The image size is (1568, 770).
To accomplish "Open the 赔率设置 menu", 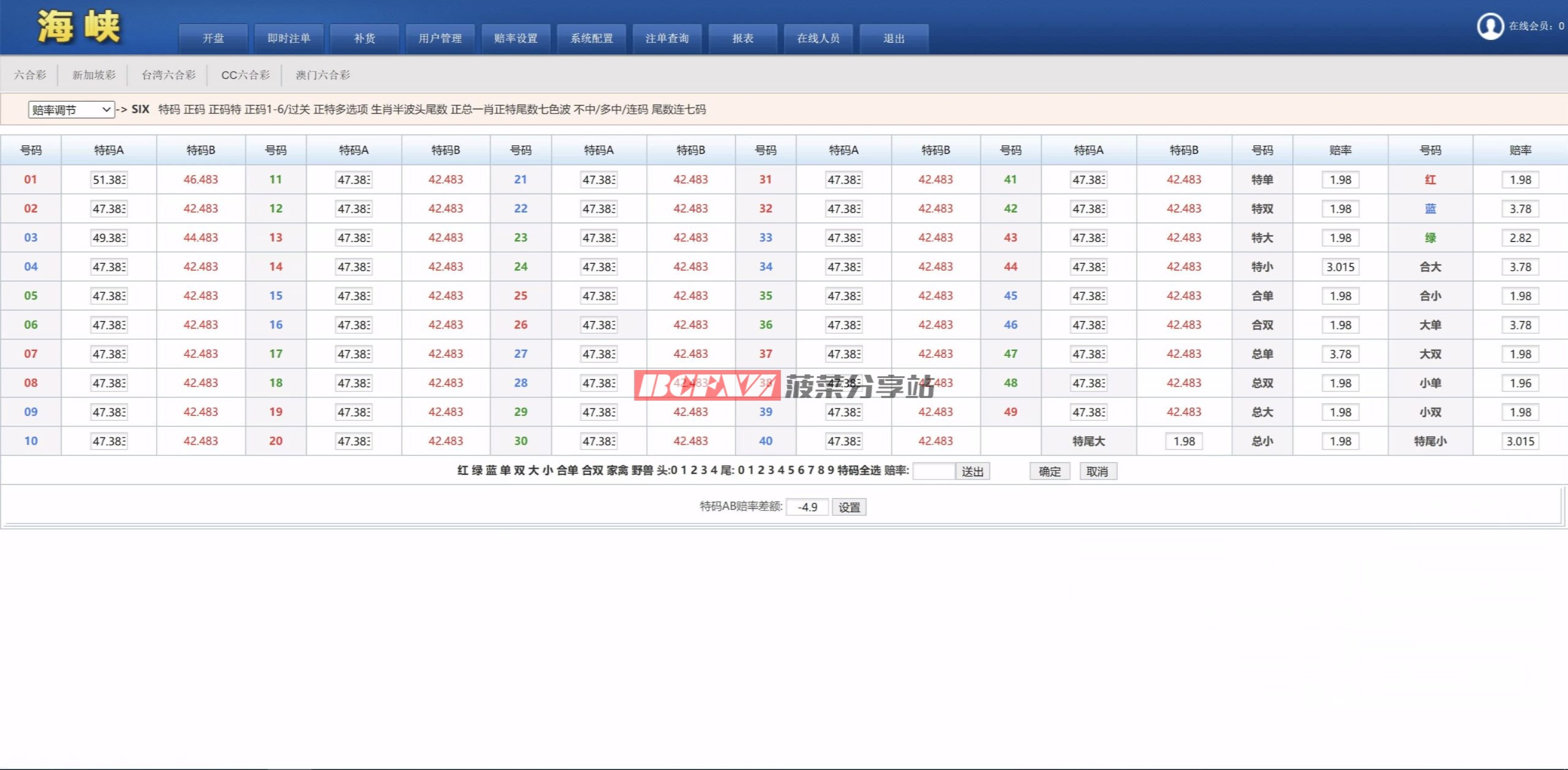I will click(x=516, y=39).
